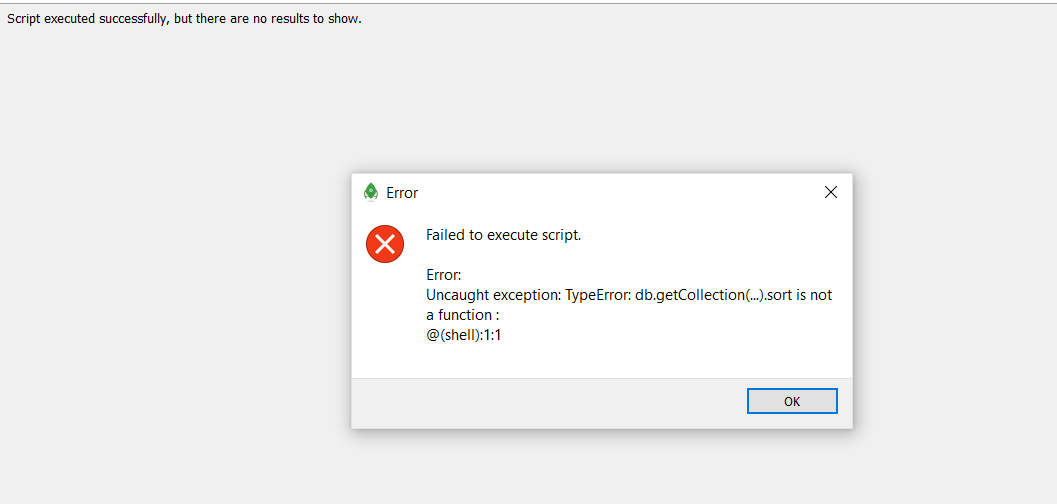Click the "@(shell):1:1" location text

tap(464, 334)
